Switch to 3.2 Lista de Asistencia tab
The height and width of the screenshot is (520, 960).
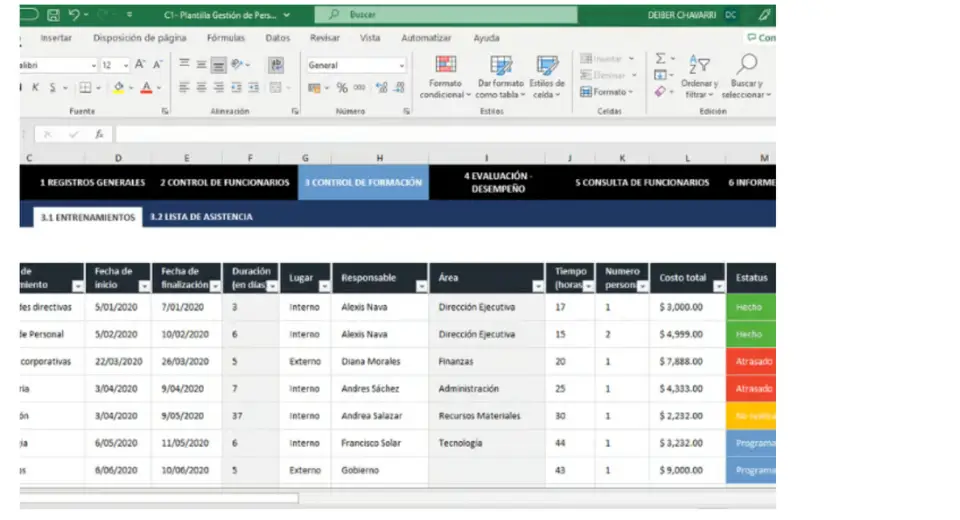coord(201,217)
